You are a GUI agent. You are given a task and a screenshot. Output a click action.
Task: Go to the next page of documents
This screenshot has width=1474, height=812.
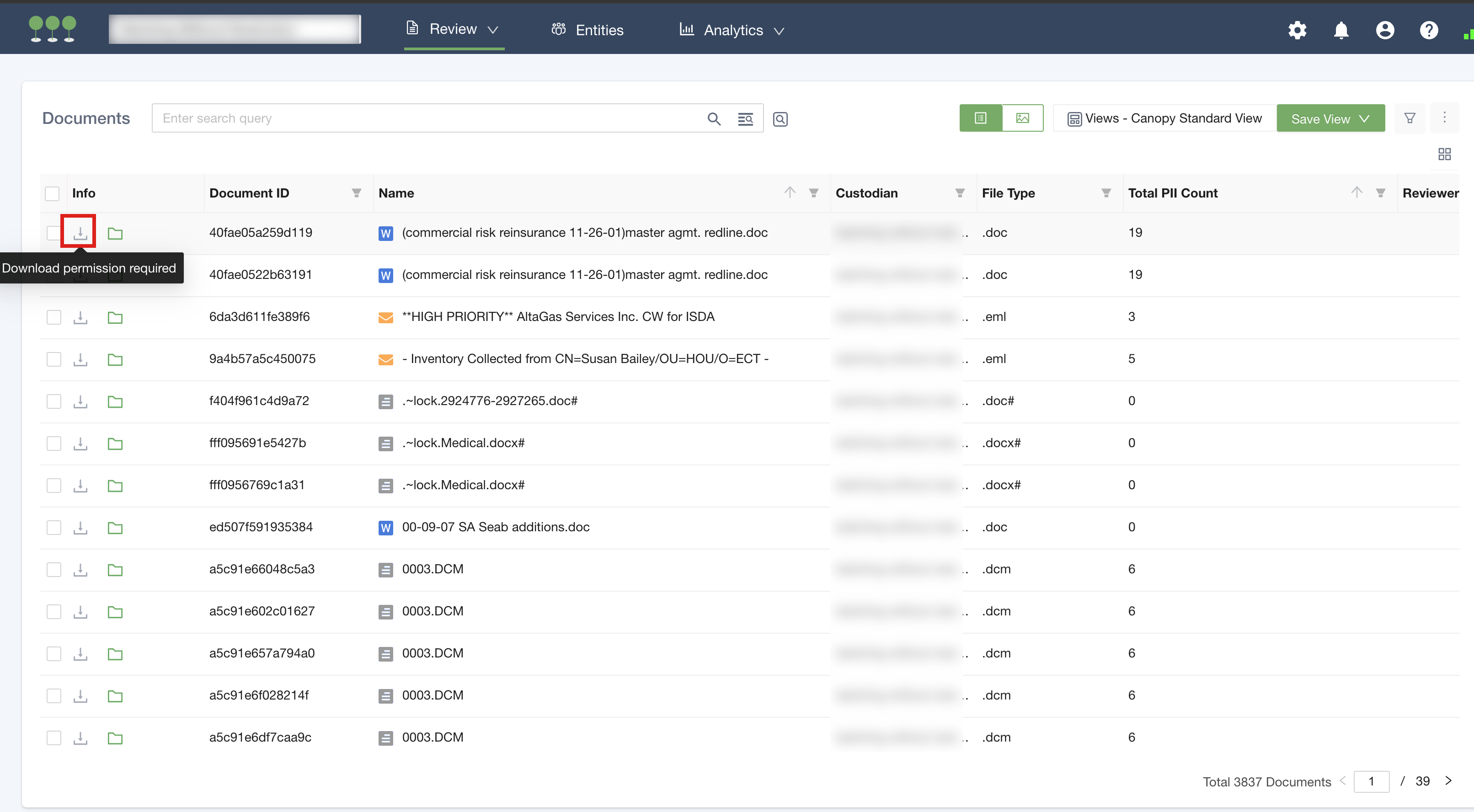pos(1448,780)
